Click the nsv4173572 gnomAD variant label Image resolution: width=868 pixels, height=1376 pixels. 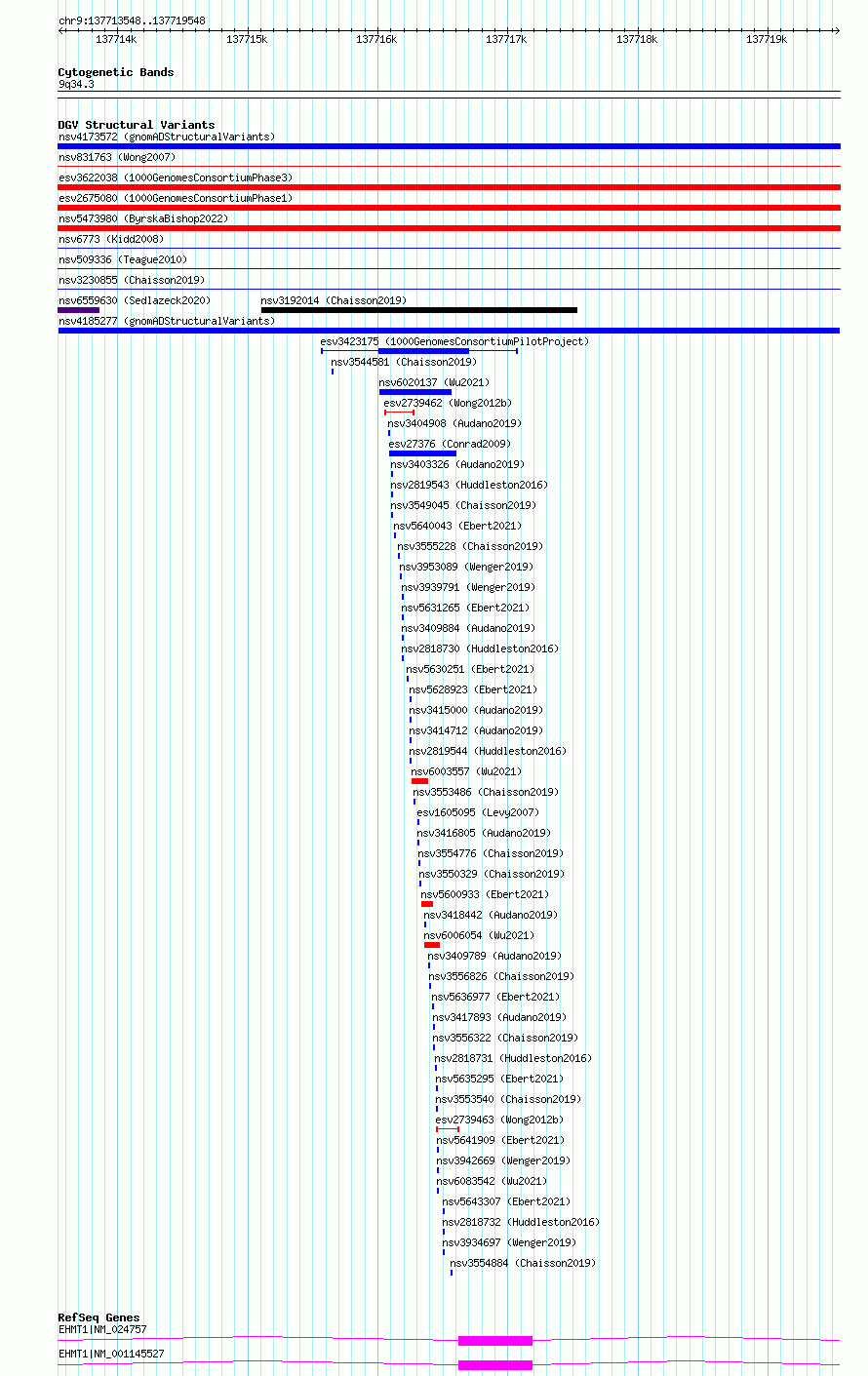(167, 137)
